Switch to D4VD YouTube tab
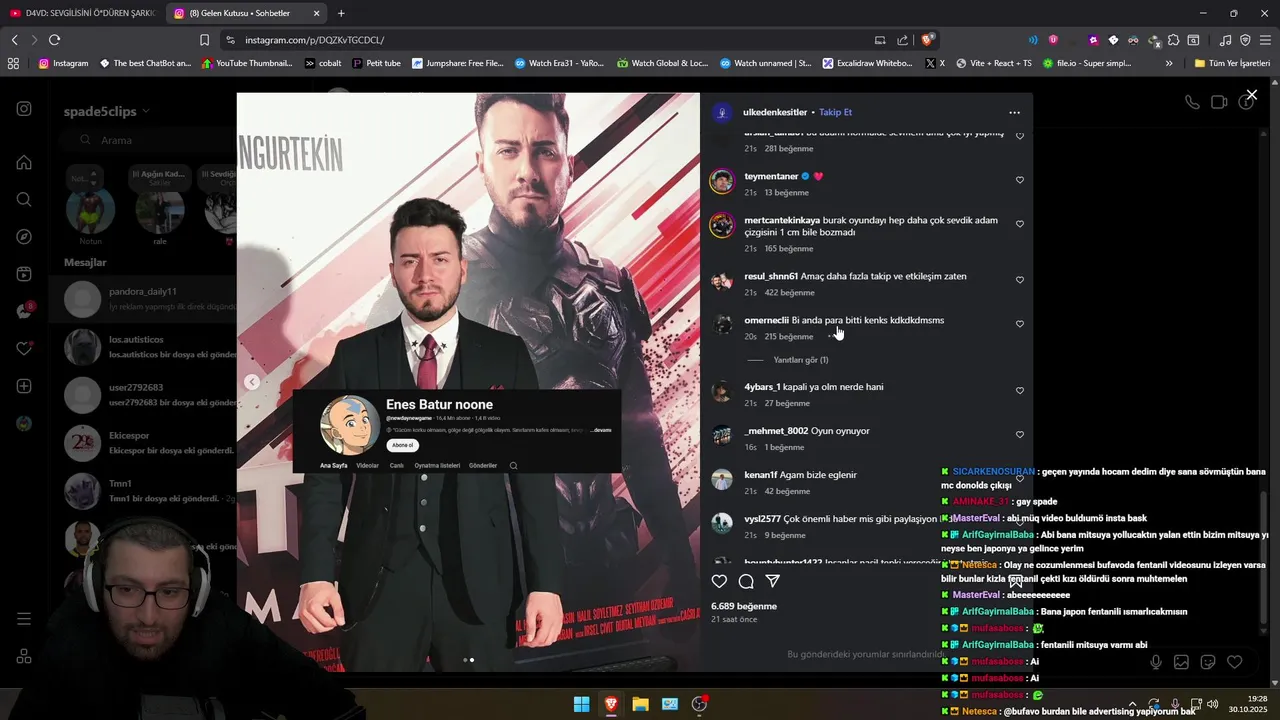This screenshot has height=720, width=1280. (80, 13)
